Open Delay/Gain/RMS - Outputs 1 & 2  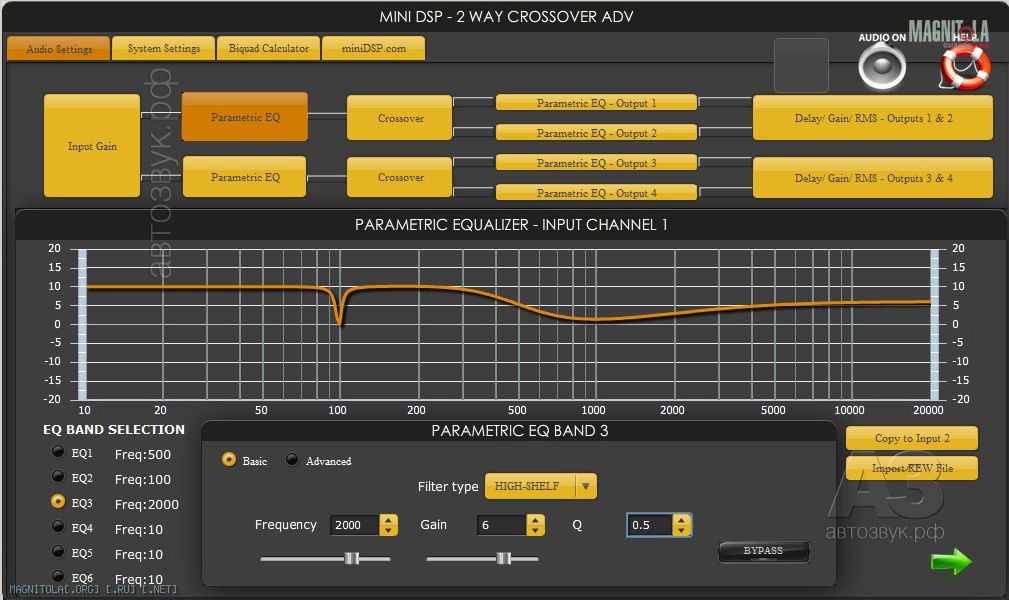[x=873, y=118]
